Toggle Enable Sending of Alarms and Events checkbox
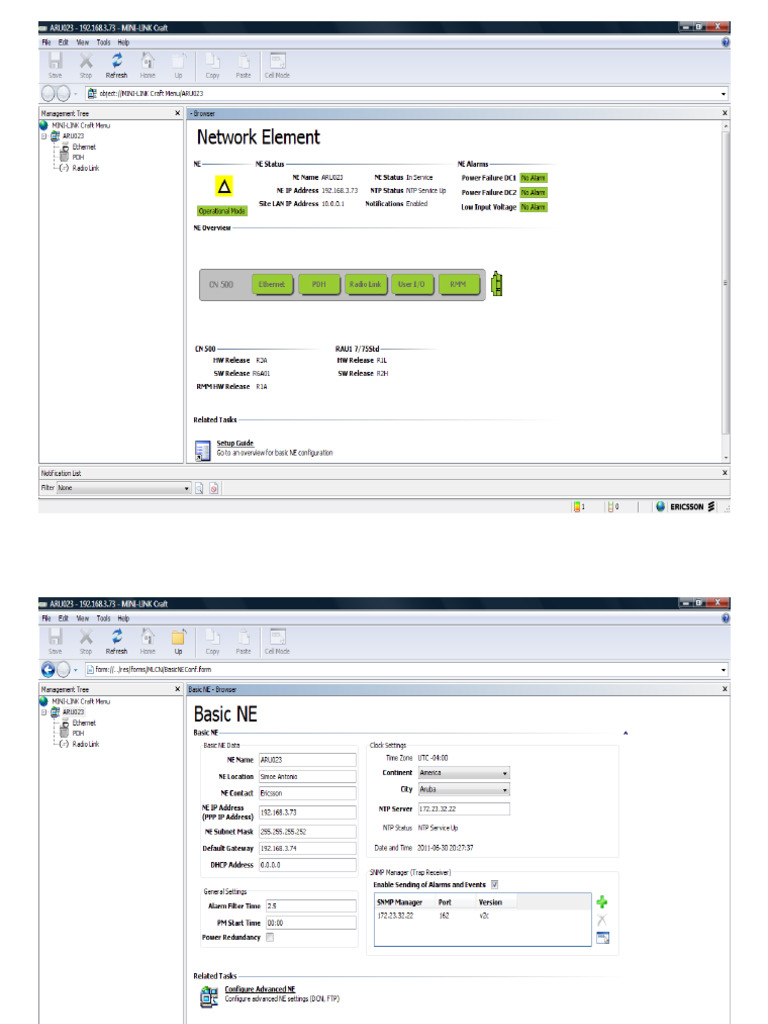The width and height of the screenshot is (768, 1024). (x=494, y=884)
